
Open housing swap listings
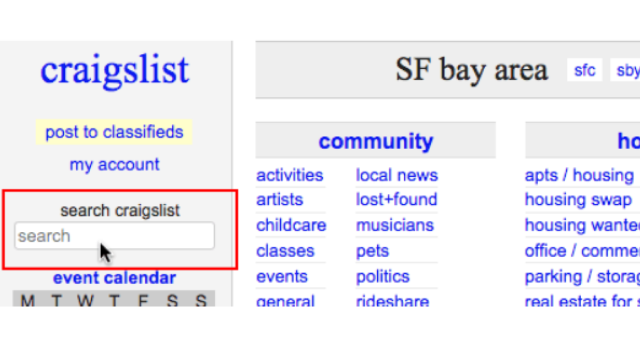tap(578, 200)
